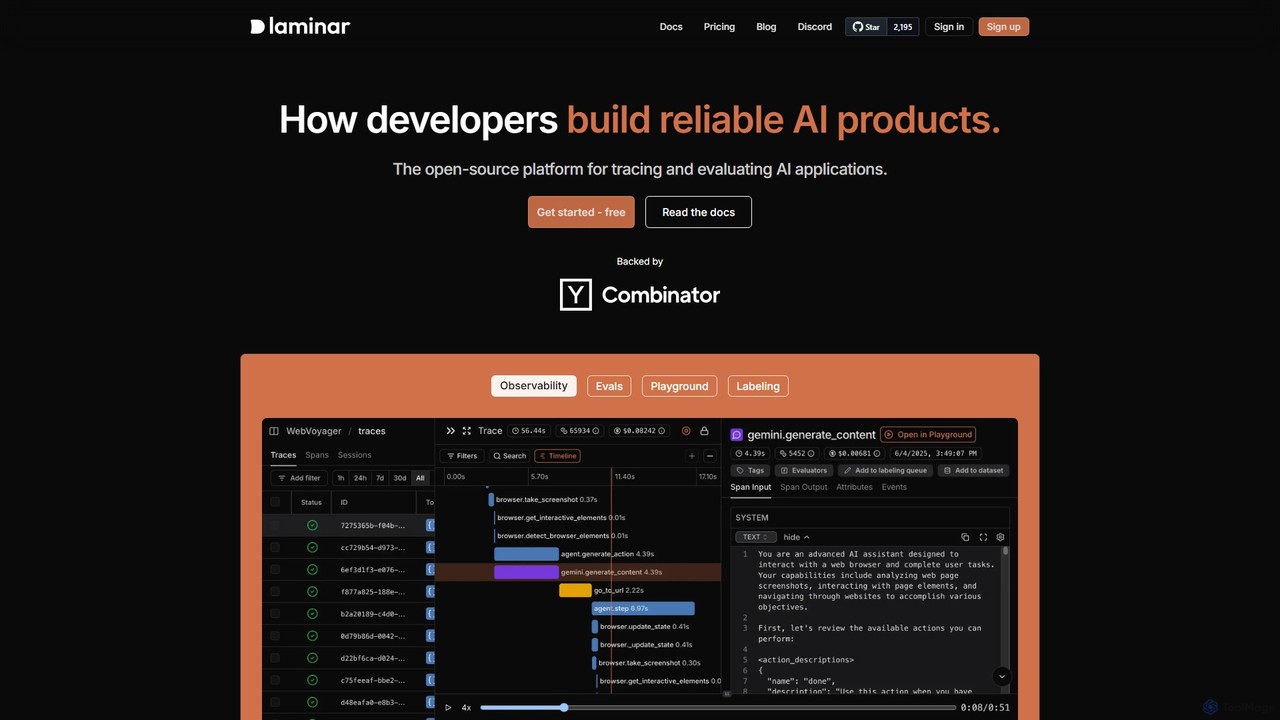The width and height of the screenshot is (1280, 720).
Task: Click the expand icon in SYSTEM block
Action: [x=983, y=537]
